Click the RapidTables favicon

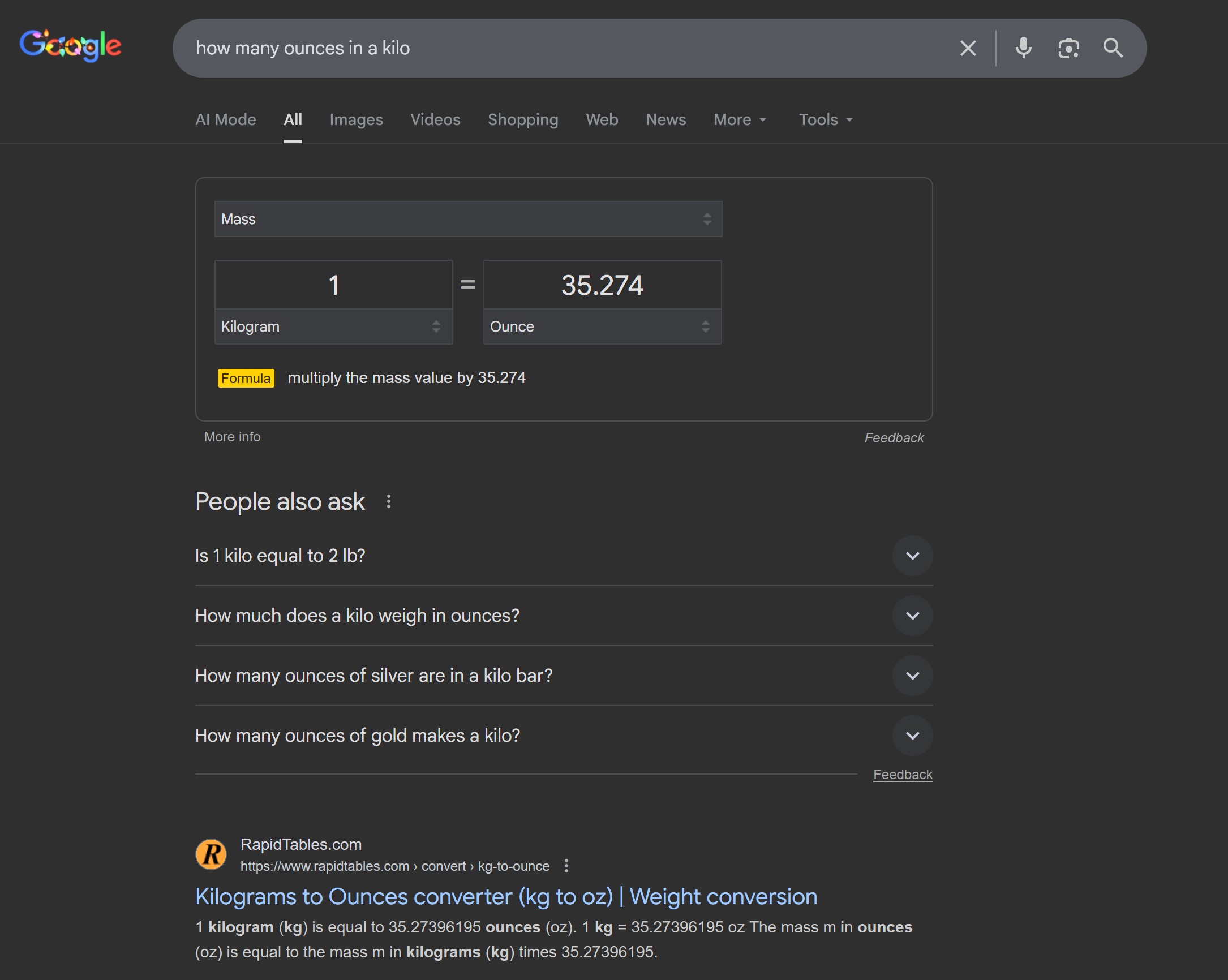coord(211,854)
